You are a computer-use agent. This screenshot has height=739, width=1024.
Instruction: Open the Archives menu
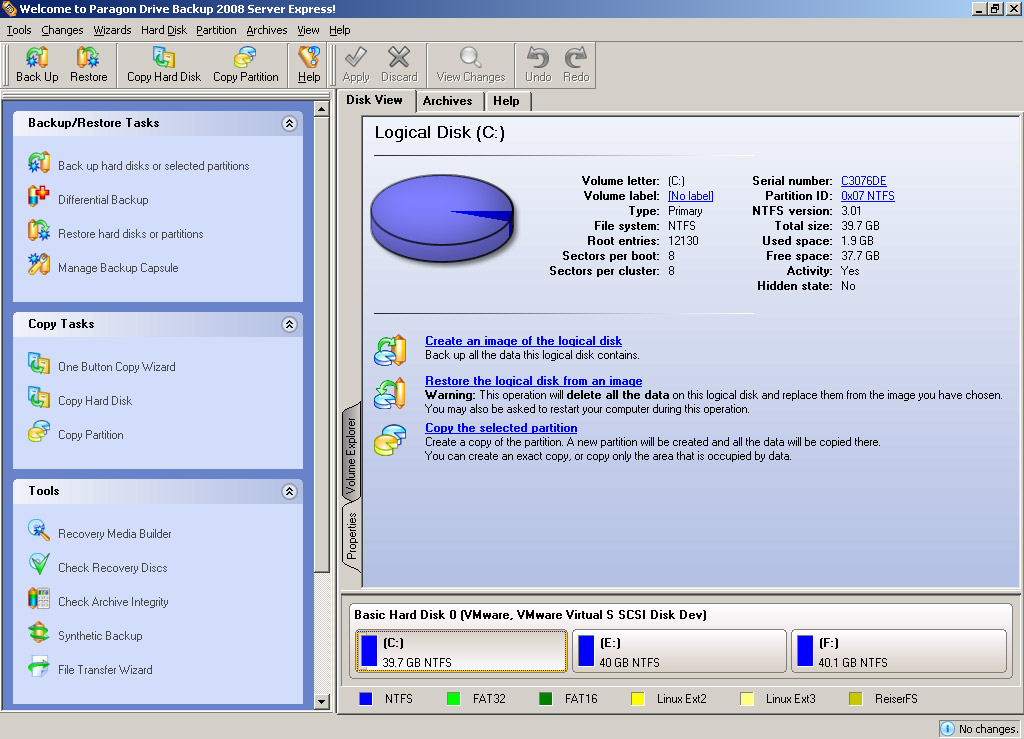click(266, 30)
